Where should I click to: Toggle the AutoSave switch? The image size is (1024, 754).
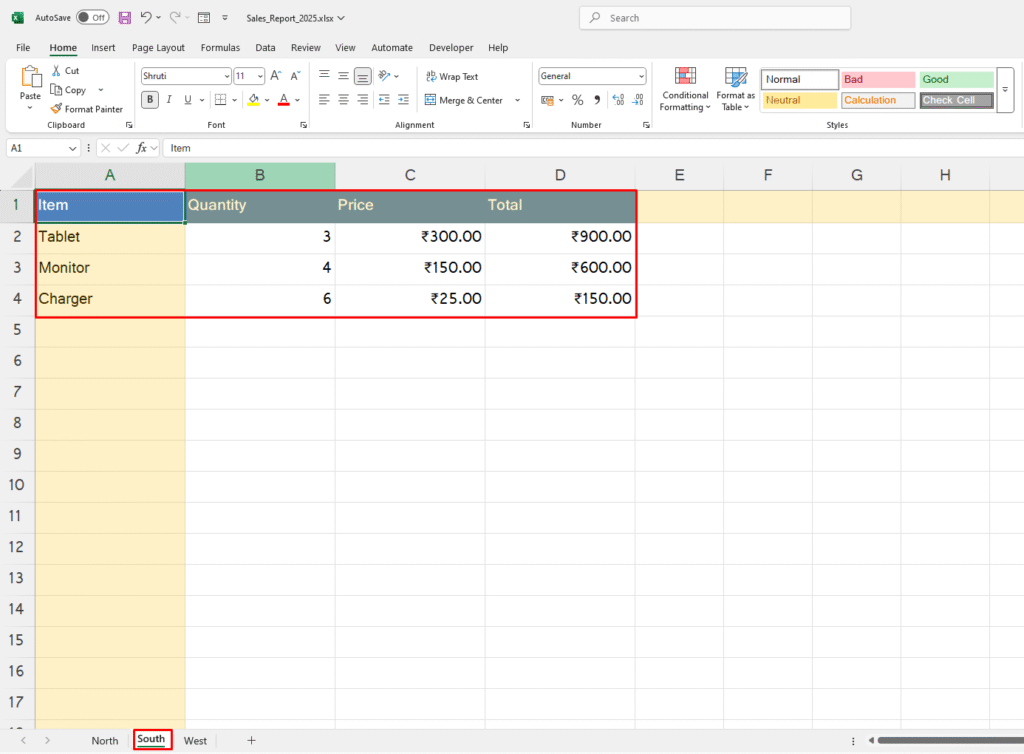tap(92, 18)
